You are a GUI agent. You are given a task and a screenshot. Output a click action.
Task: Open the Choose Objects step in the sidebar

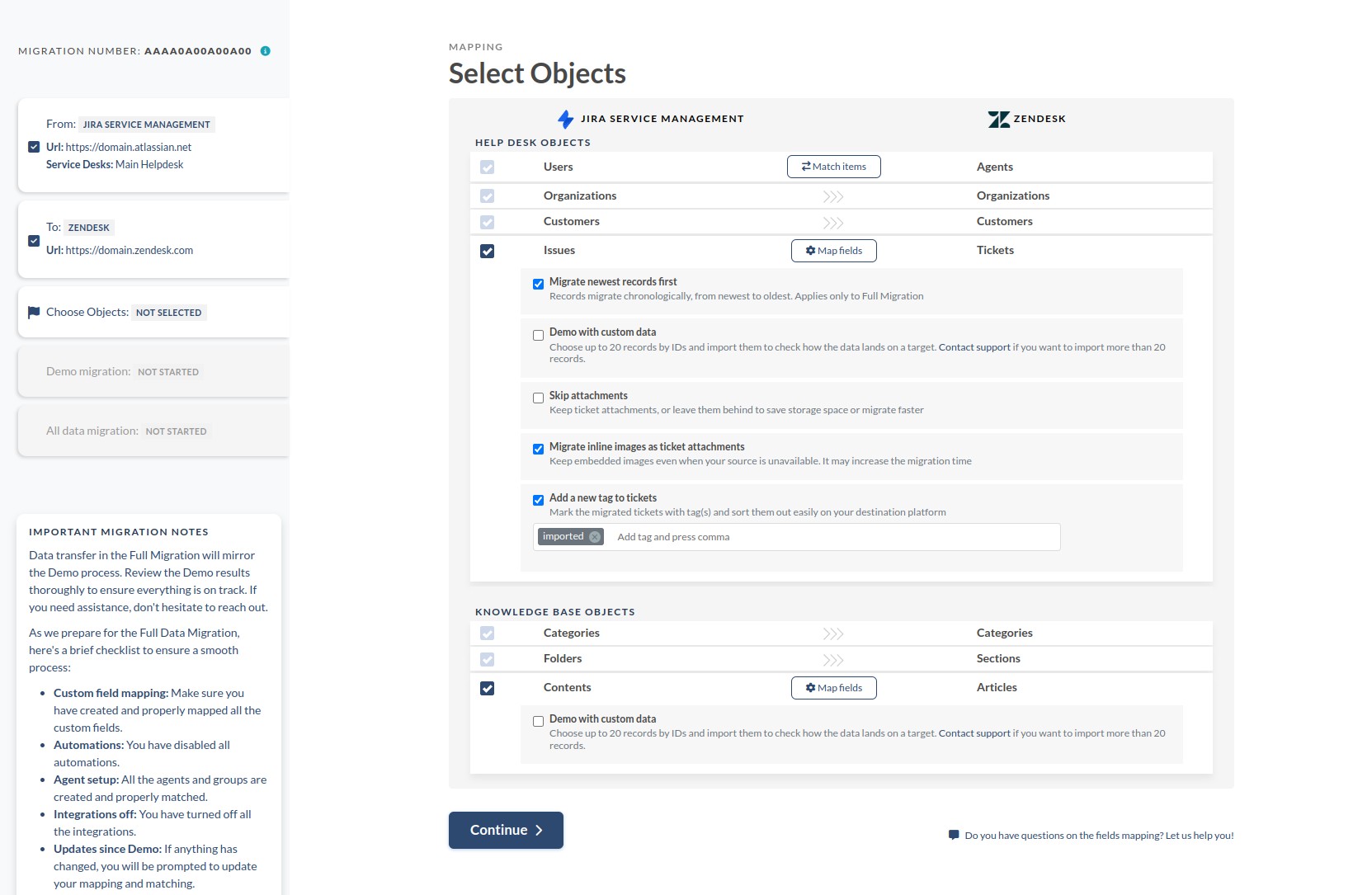click(153, 312)
